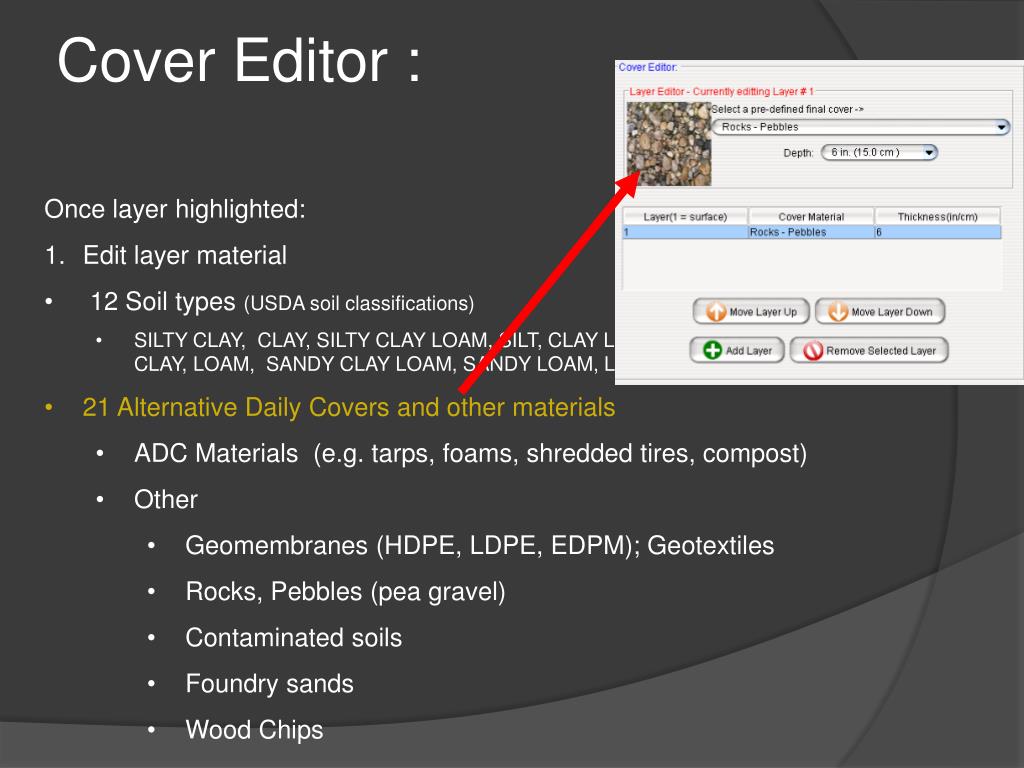Image resolution: width=1024 pixels, height=768 pixels.
Task: Click the Move Layer Down button label
Action: (x=891, y=312)
